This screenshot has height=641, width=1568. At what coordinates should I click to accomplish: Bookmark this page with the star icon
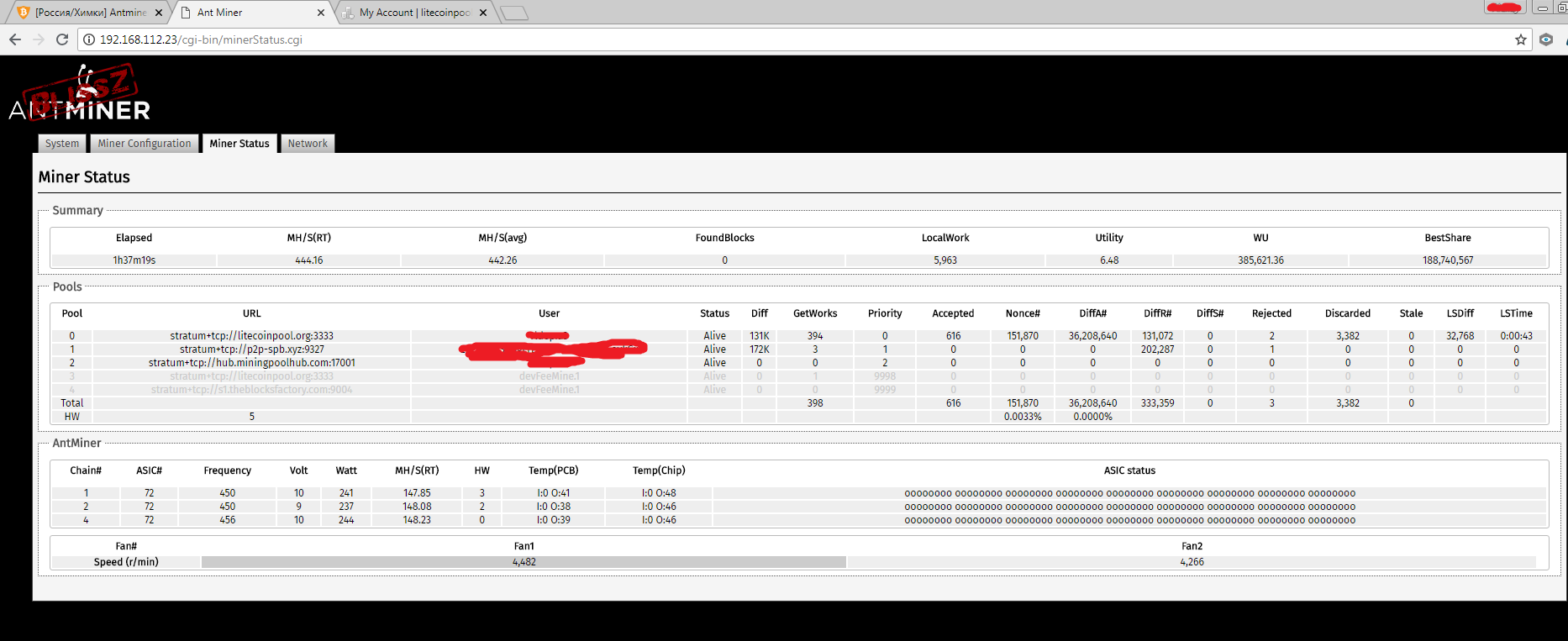pyautogui.click(x=1521, y=39)
